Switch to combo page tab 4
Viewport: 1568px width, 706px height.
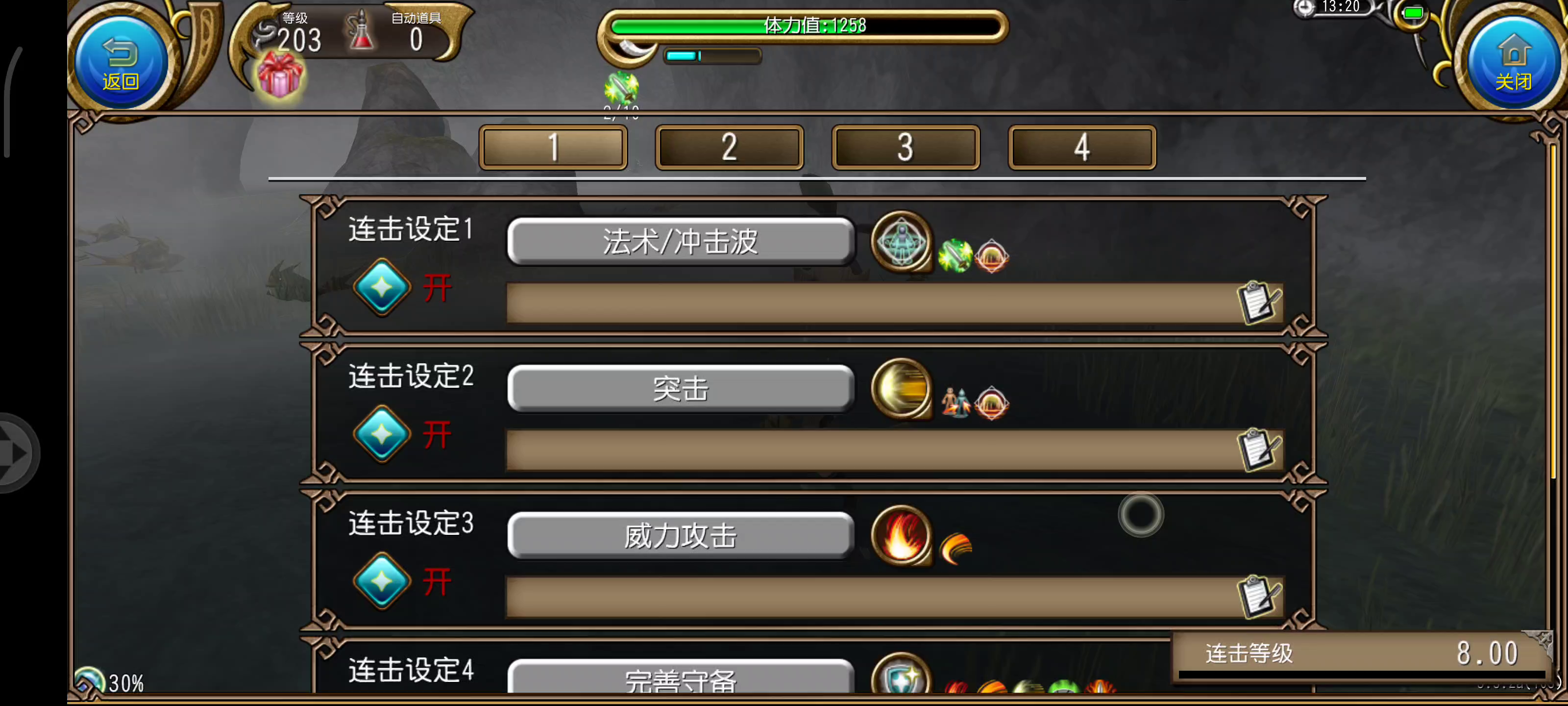pos(1081,148)
